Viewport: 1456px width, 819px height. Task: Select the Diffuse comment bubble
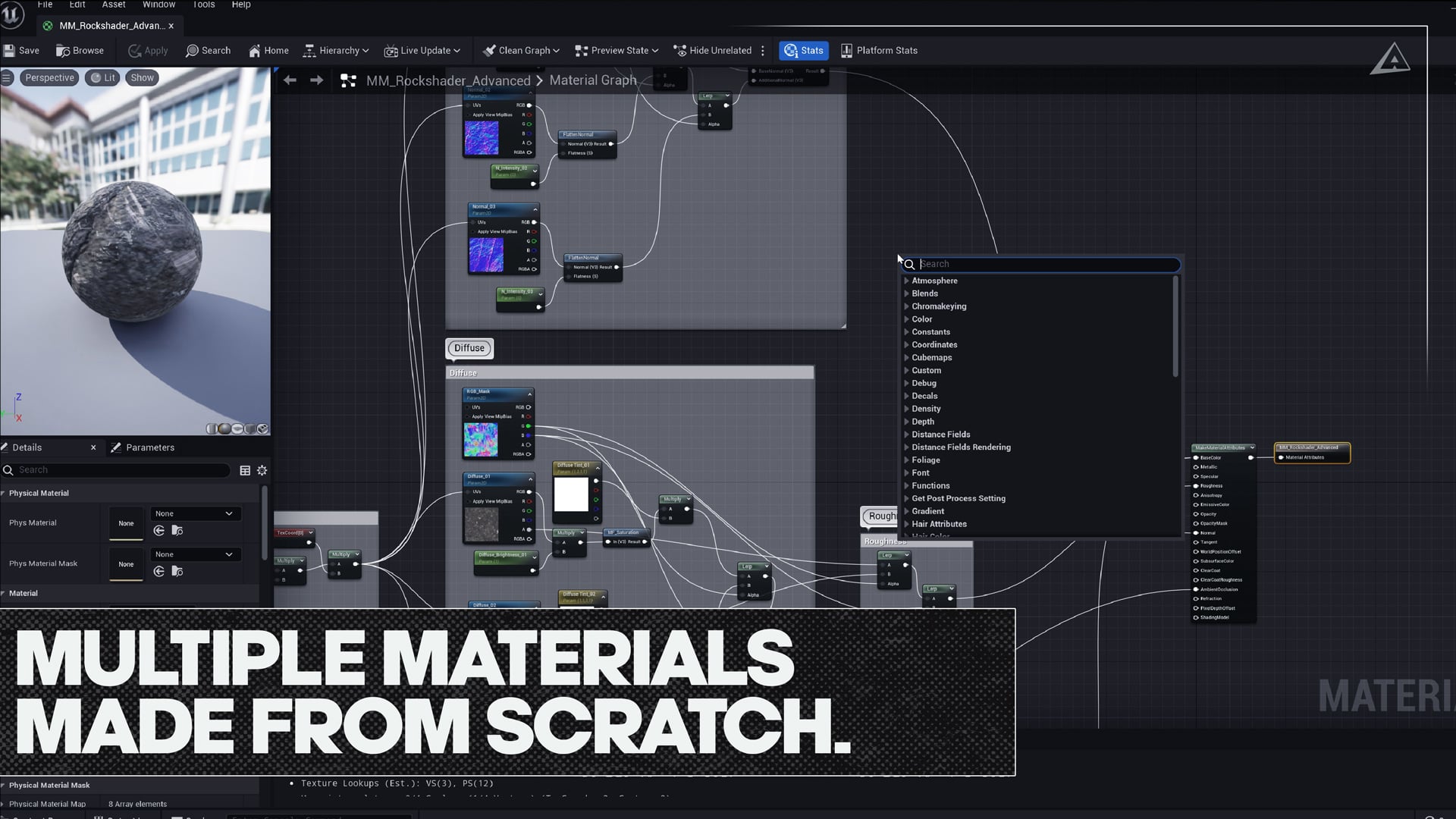(469, 349)
